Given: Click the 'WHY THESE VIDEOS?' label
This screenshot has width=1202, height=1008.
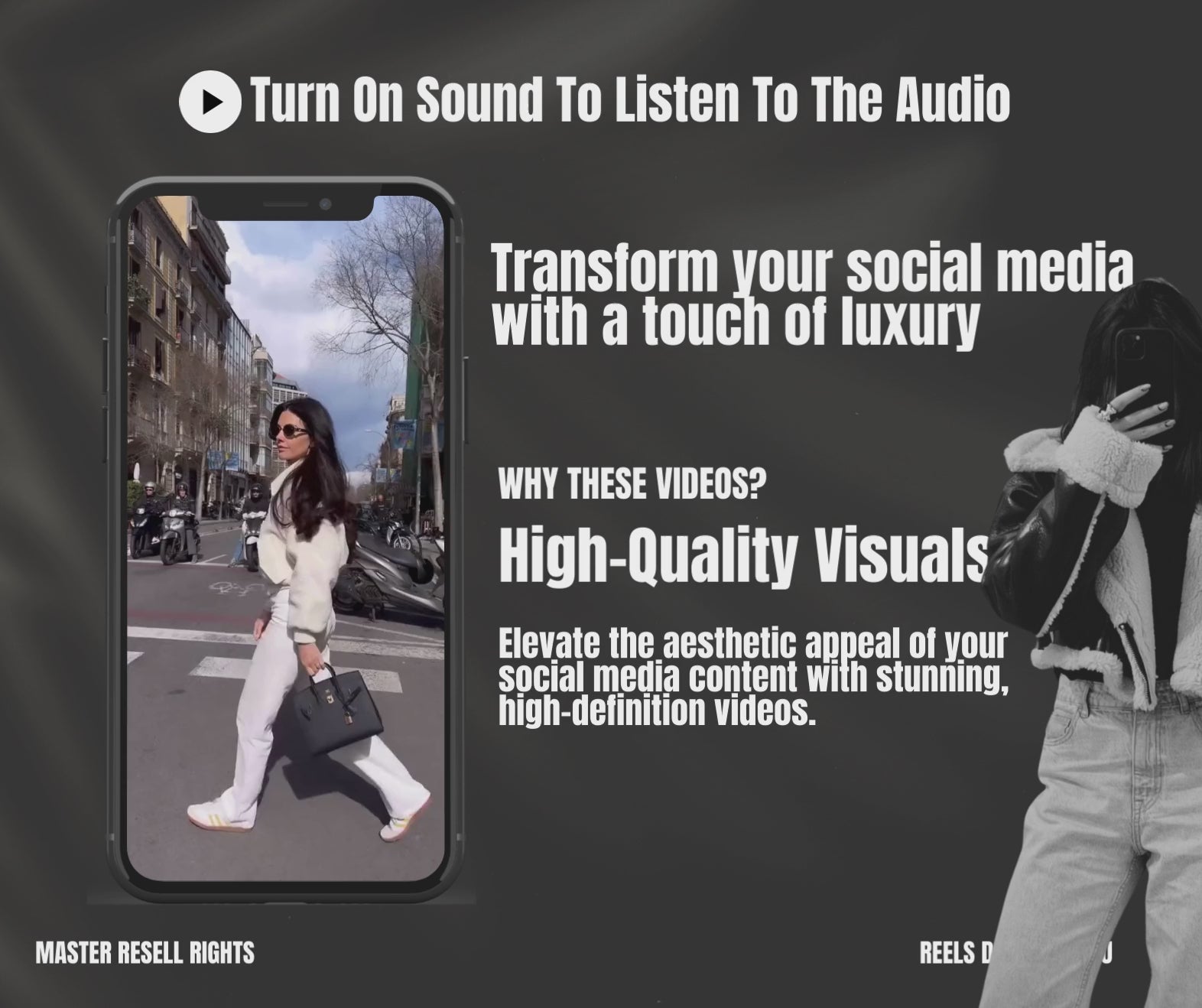Looking at the screenshot, I should pyautogui.click(x=632, y=485).
